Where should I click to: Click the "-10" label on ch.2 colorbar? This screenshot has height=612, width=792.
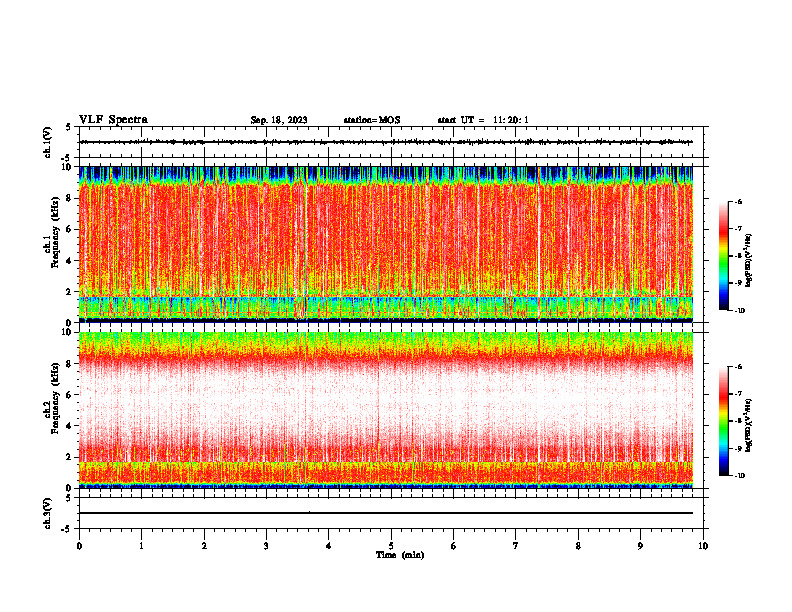pyautogui.click(x=740, y=476)
